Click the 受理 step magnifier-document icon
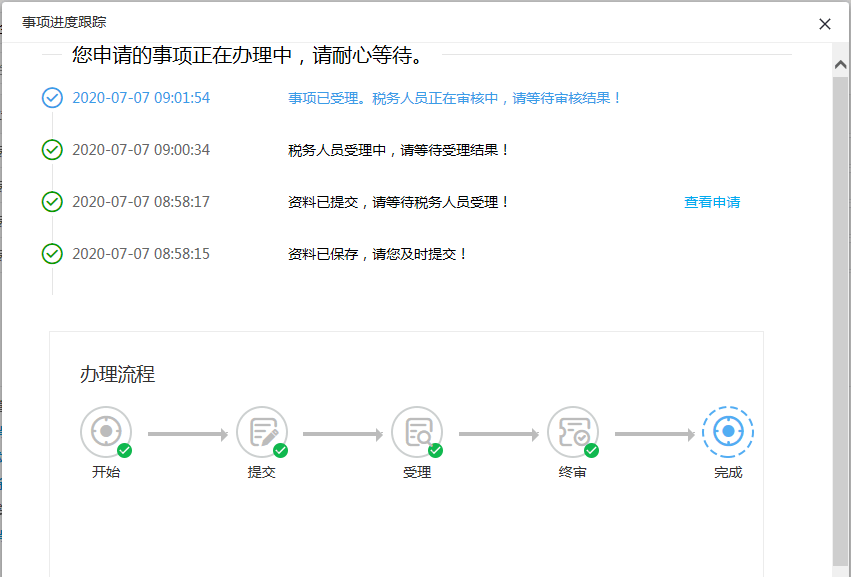 (417, 432)
